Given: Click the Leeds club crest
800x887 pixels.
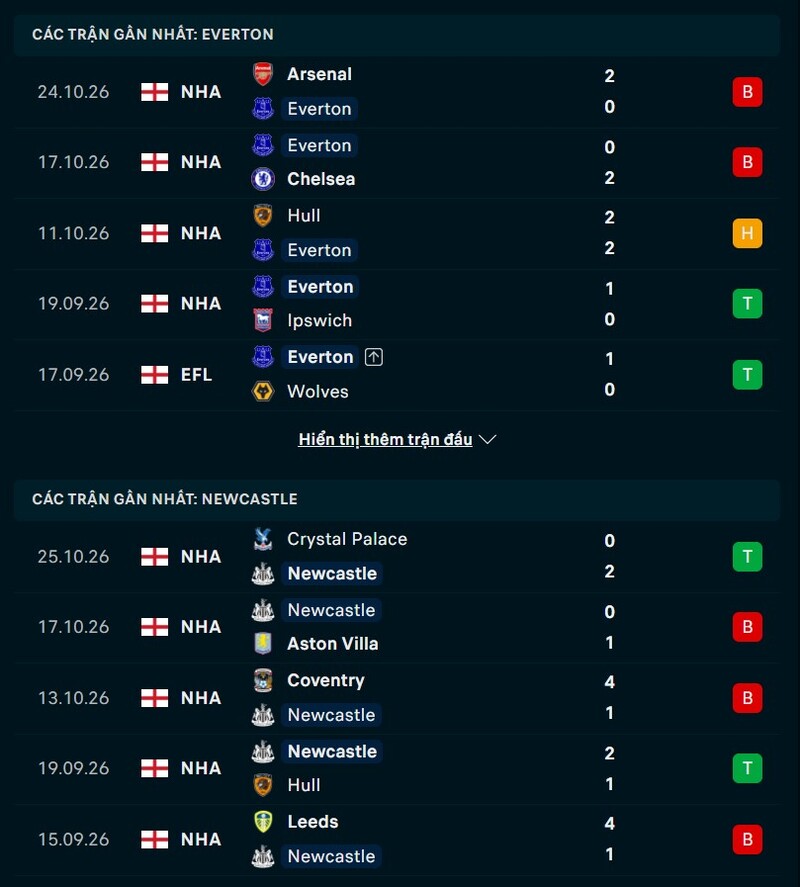Looking at the screenshot, I should coord(263,821).
